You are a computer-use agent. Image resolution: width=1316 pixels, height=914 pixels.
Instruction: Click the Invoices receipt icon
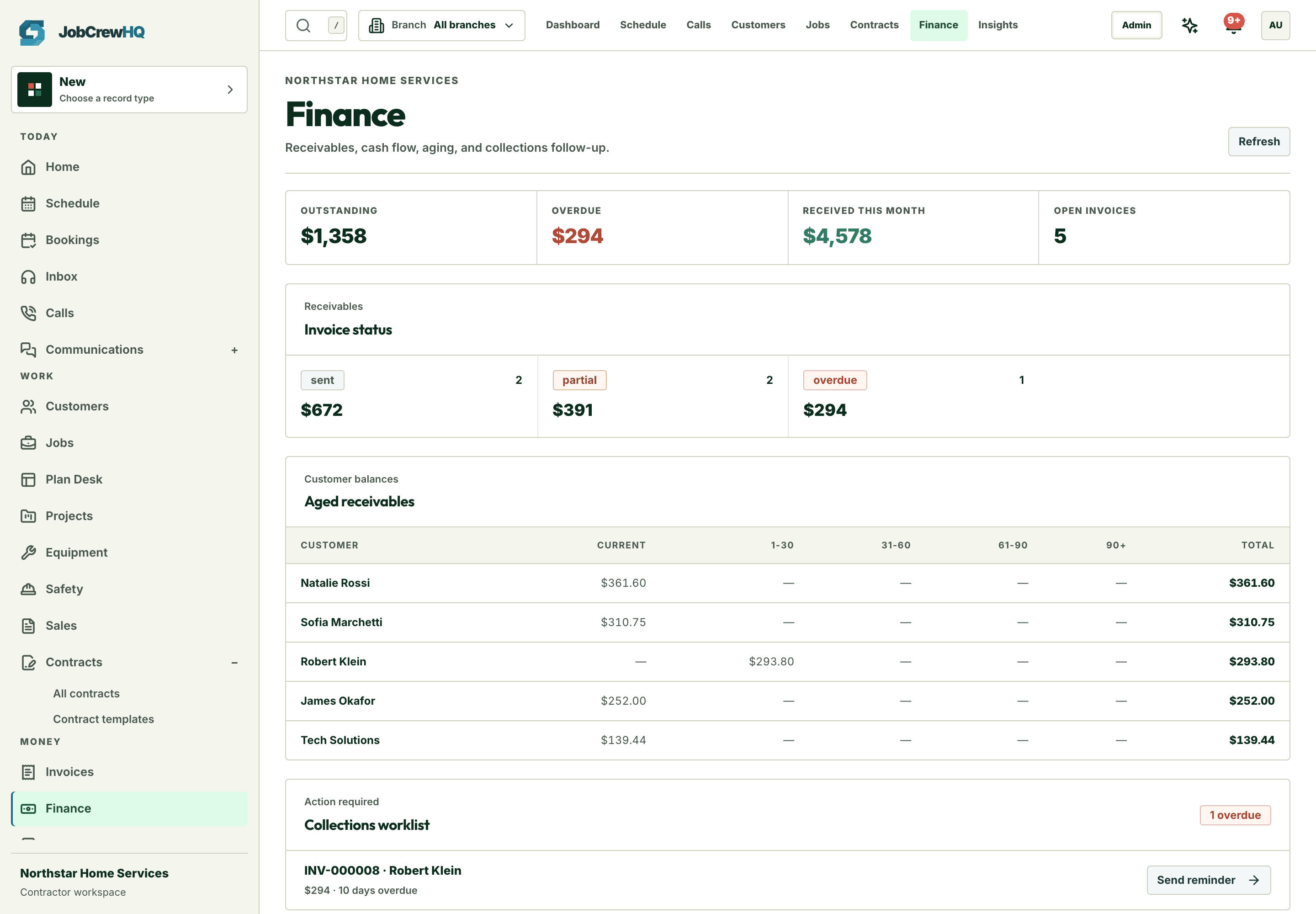(x=28, y=772)
